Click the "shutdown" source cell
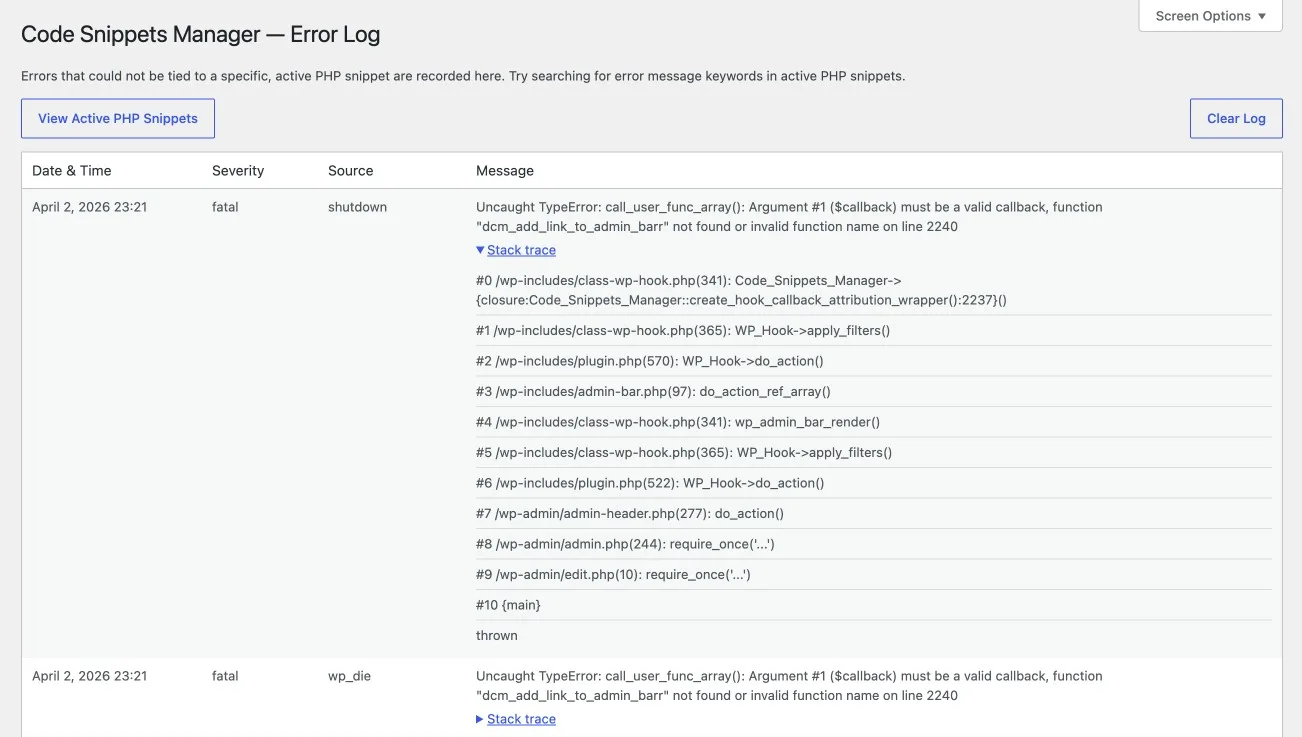 (x=357, y=207)
